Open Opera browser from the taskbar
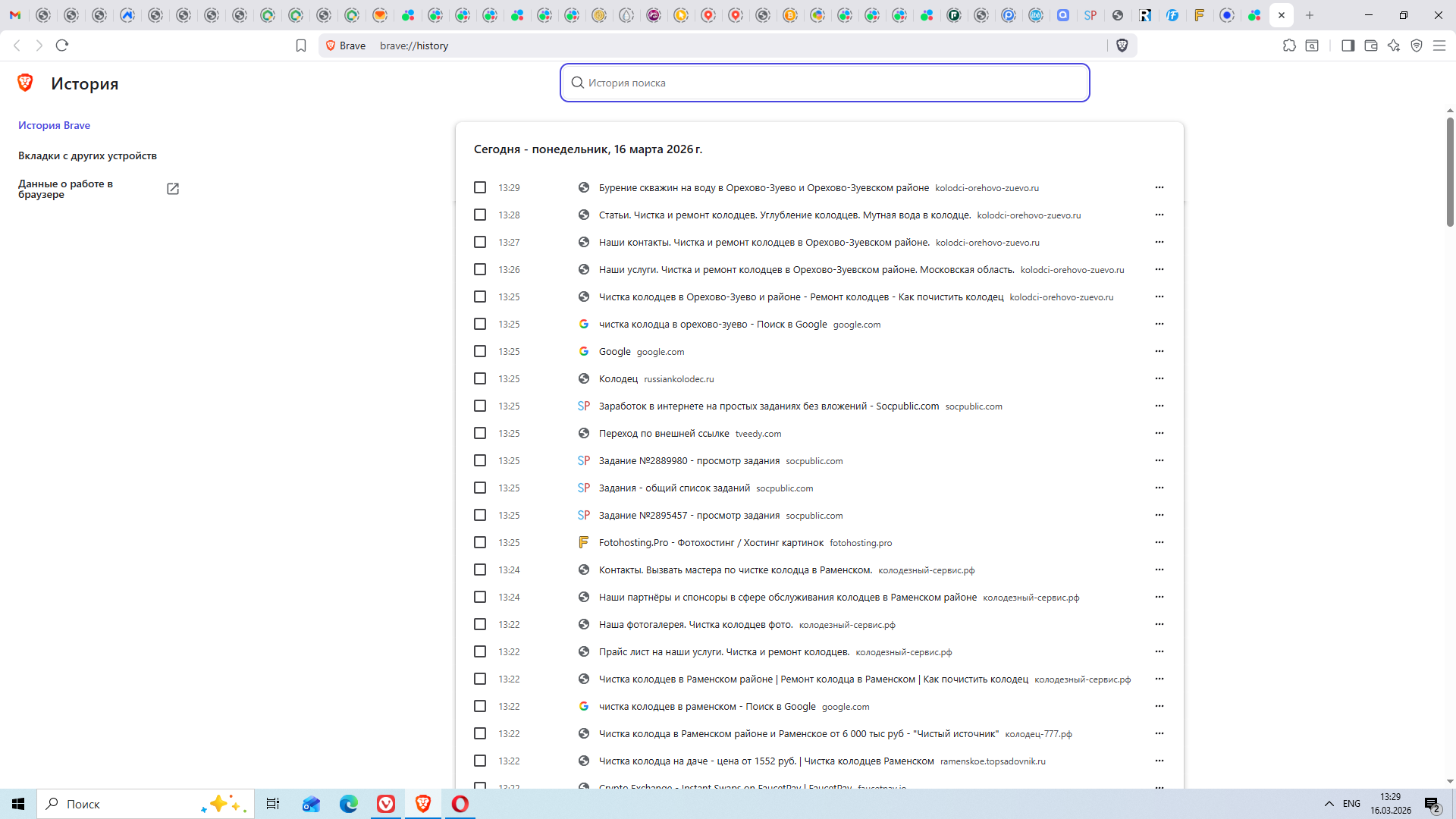 [x=460, y=804]
